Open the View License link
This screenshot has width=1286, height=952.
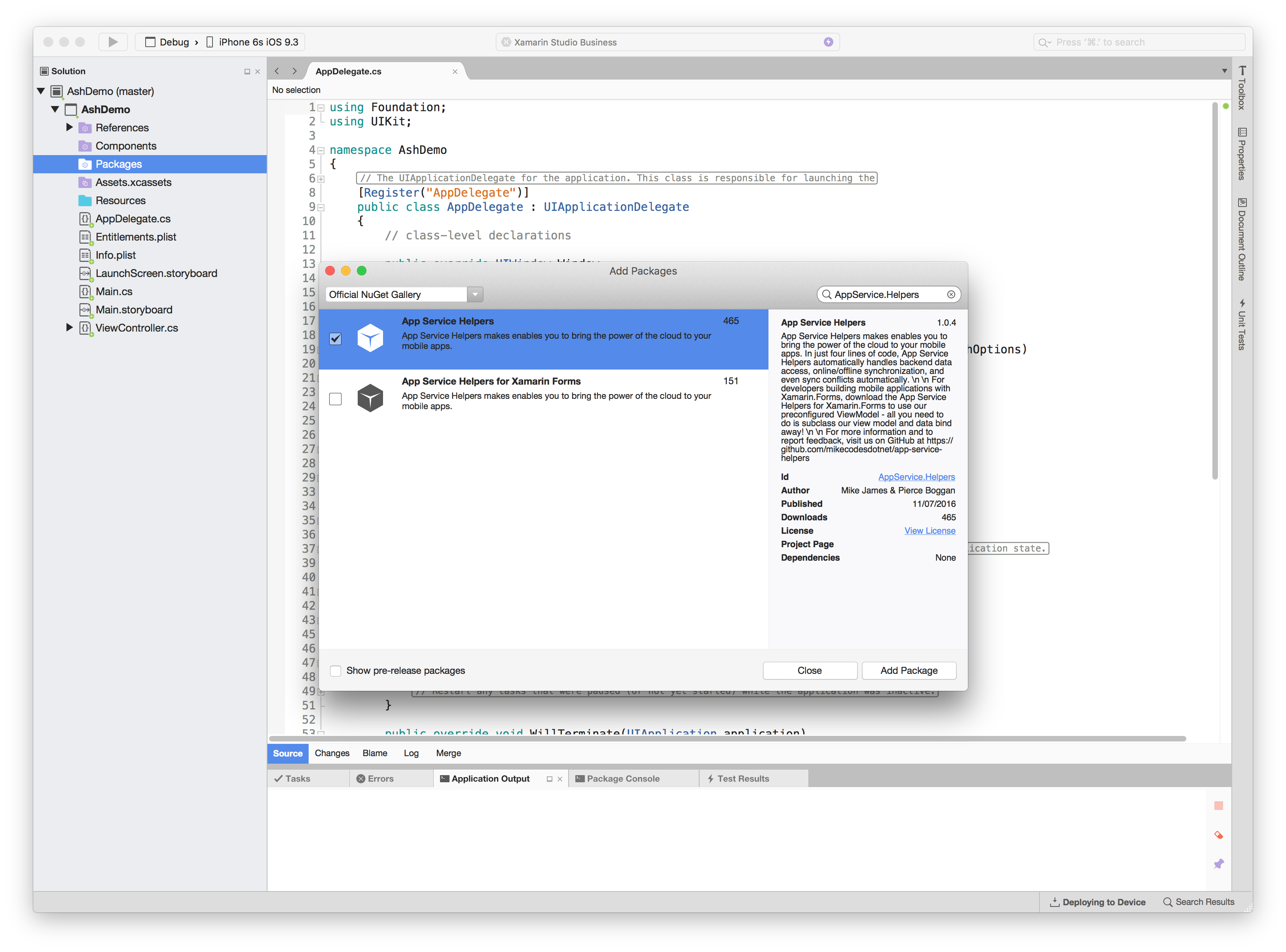(929, 531)
